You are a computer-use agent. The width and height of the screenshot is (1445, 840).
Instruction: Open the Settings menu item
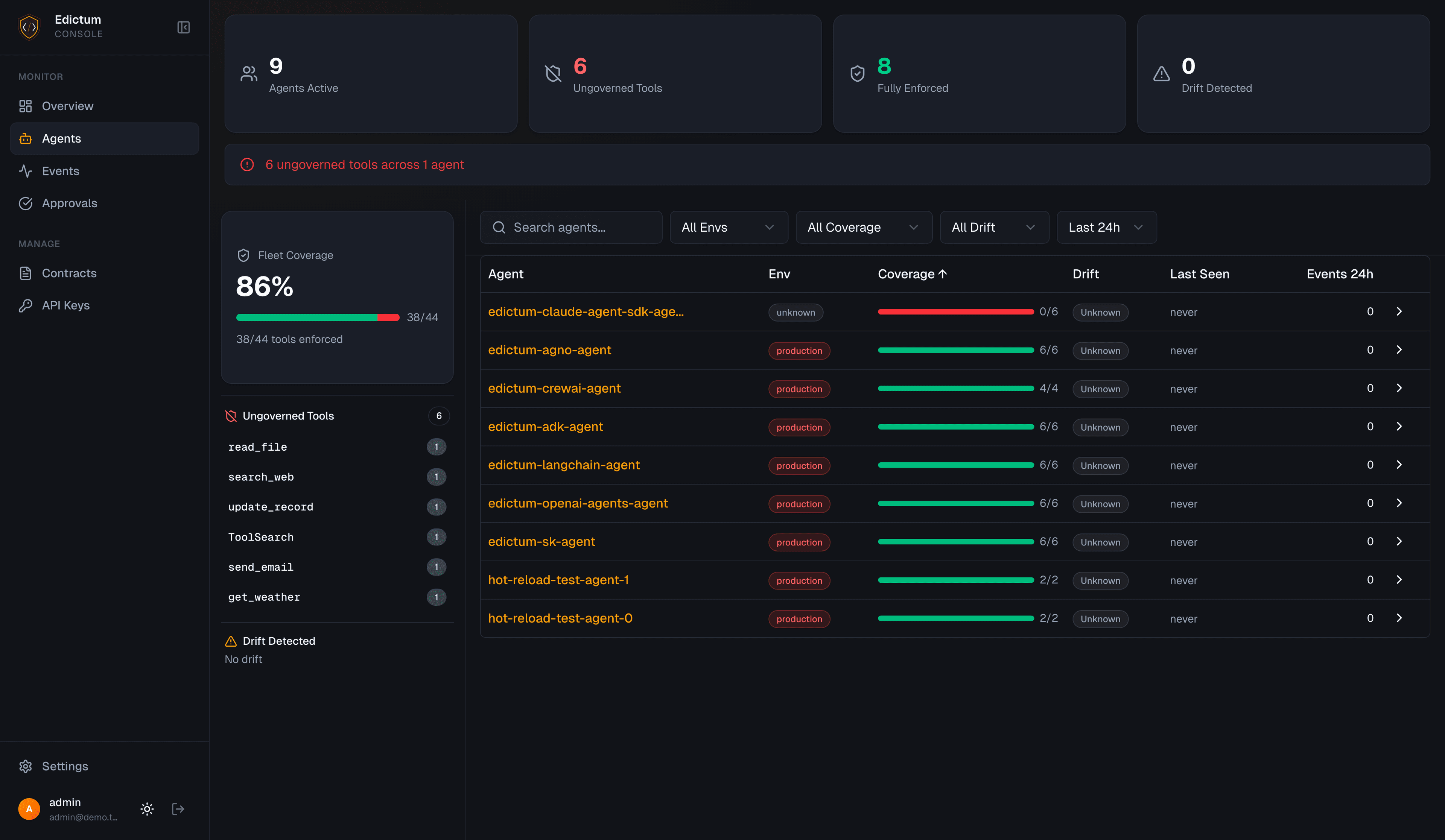[65, 766]
